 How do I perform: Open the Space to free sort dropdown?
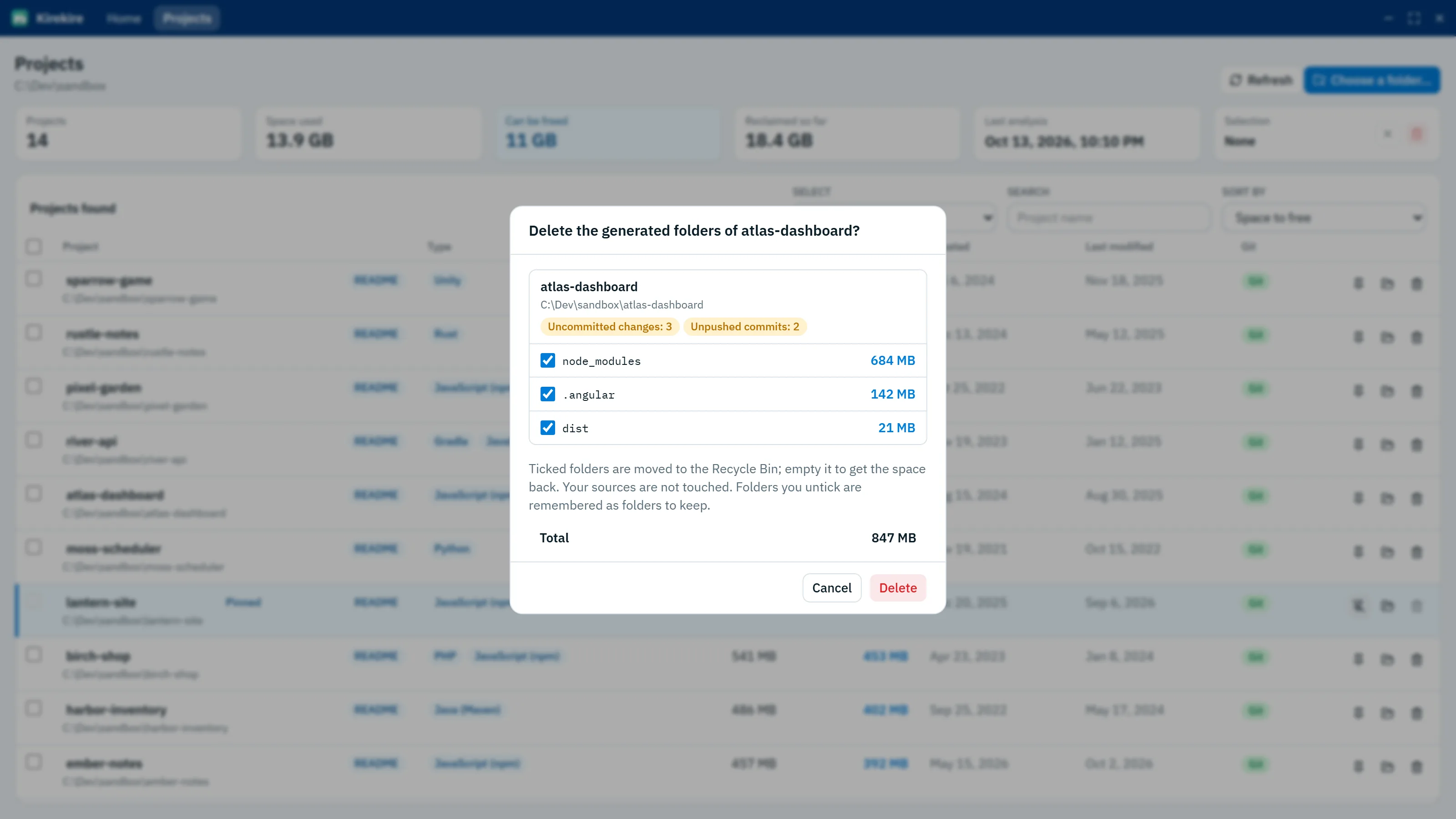pyautogui.click(x=1324, y=217)
